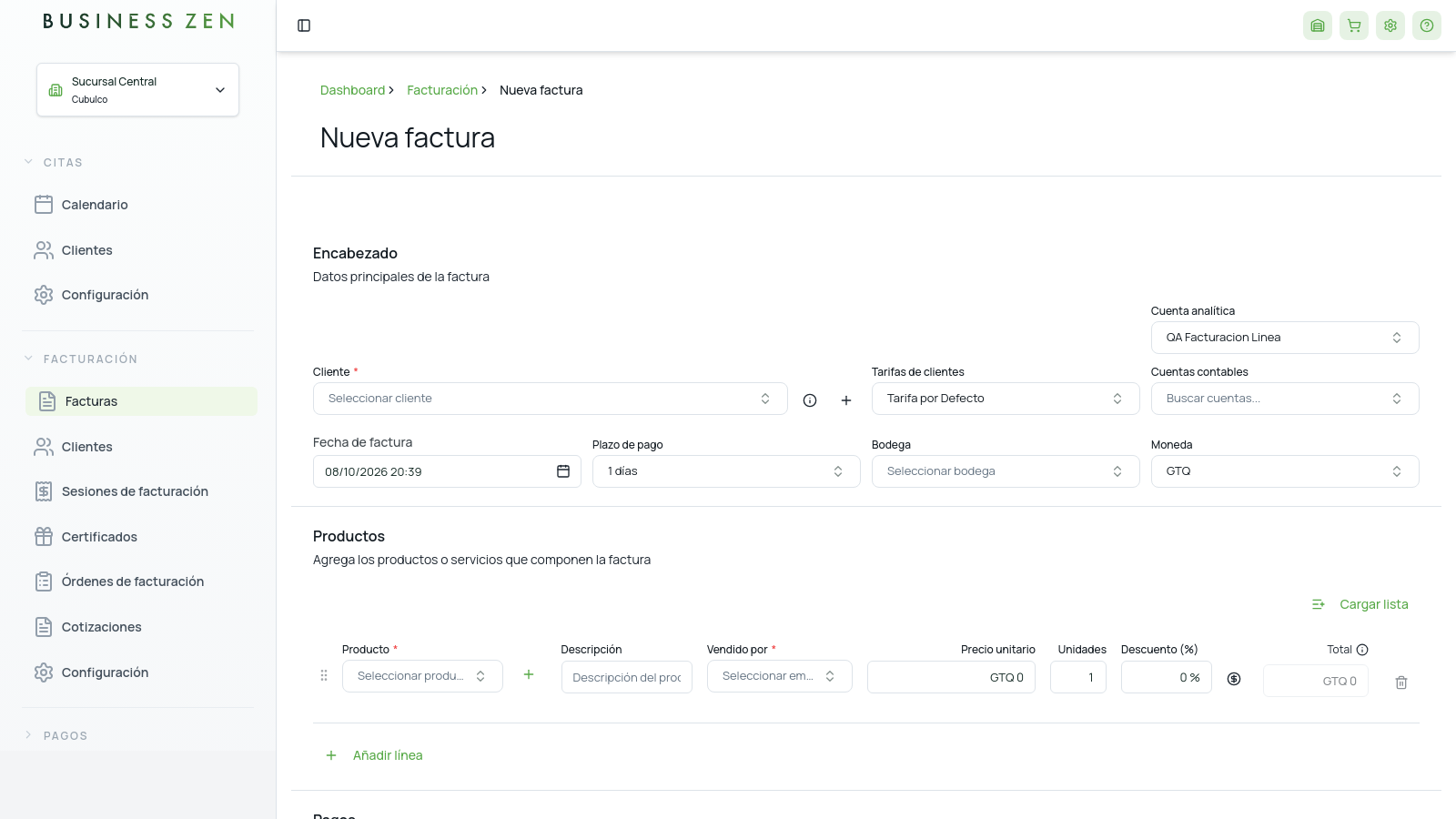Open the Tarifas de clientes dropdown

[1006, 399]
